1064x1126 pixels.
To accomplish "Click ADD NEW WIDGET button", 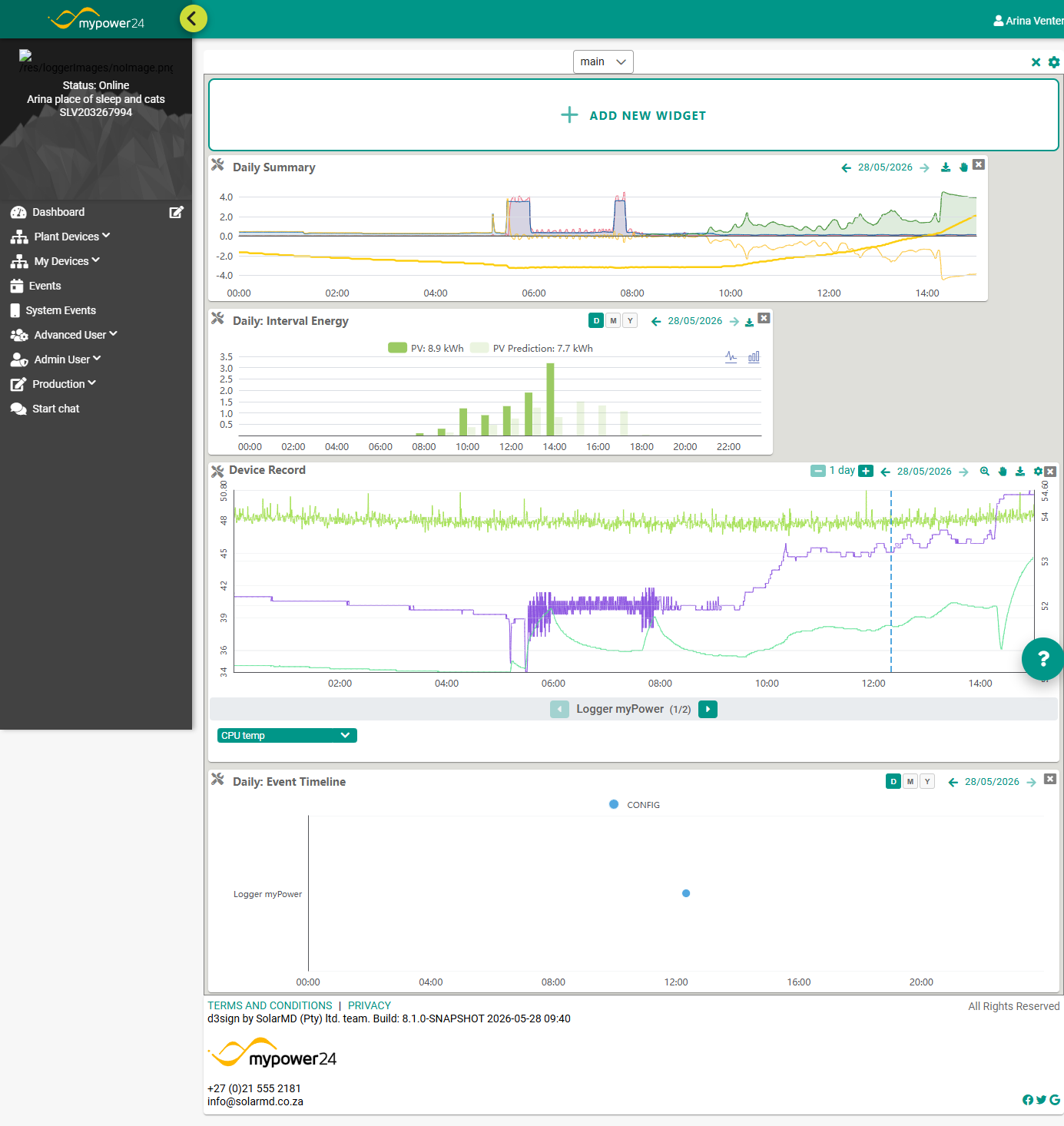I will click(634, 115).
